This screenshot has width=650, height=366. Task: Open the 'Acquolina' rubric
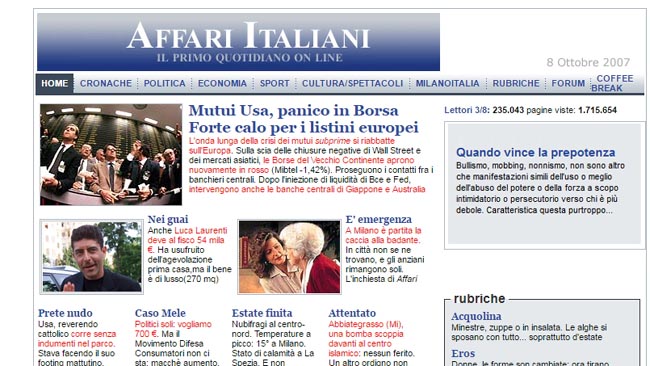(476, 316)
